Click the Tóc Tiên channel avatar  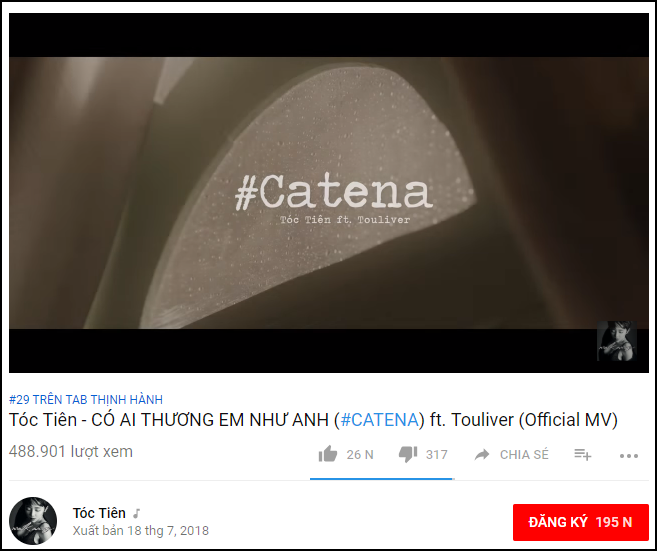point(33,521)
